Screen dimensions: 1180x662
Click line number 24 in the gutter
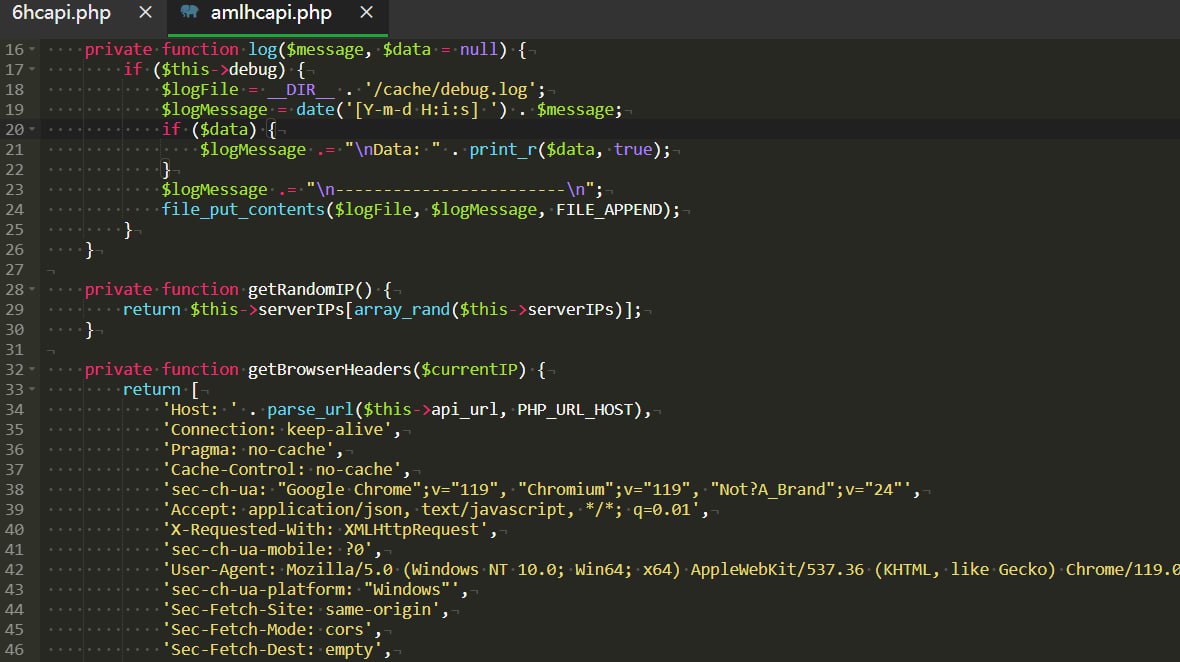click(14, 210)
